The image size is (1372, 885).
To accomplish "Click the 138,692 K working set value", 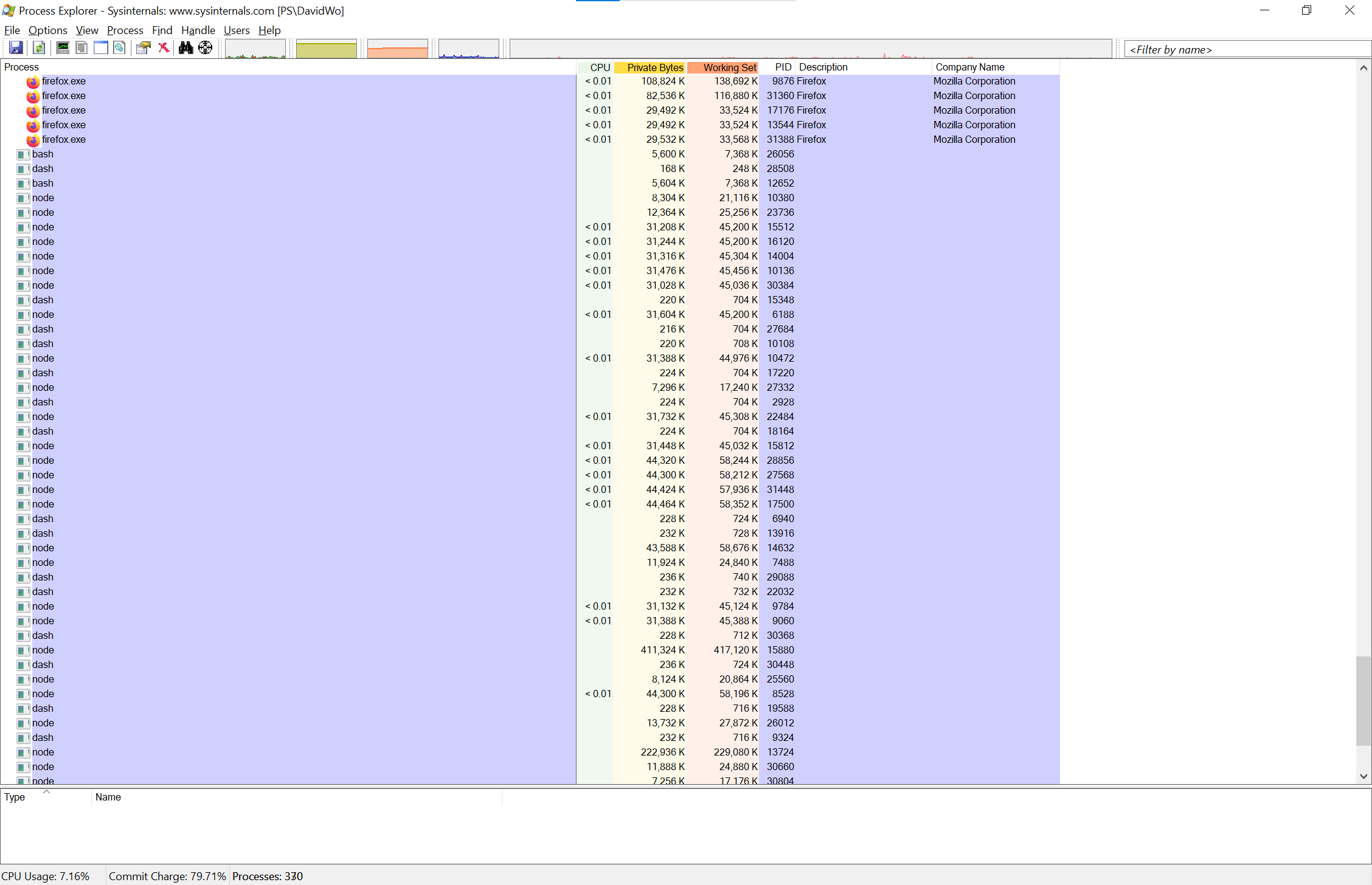I will (736, 81).
